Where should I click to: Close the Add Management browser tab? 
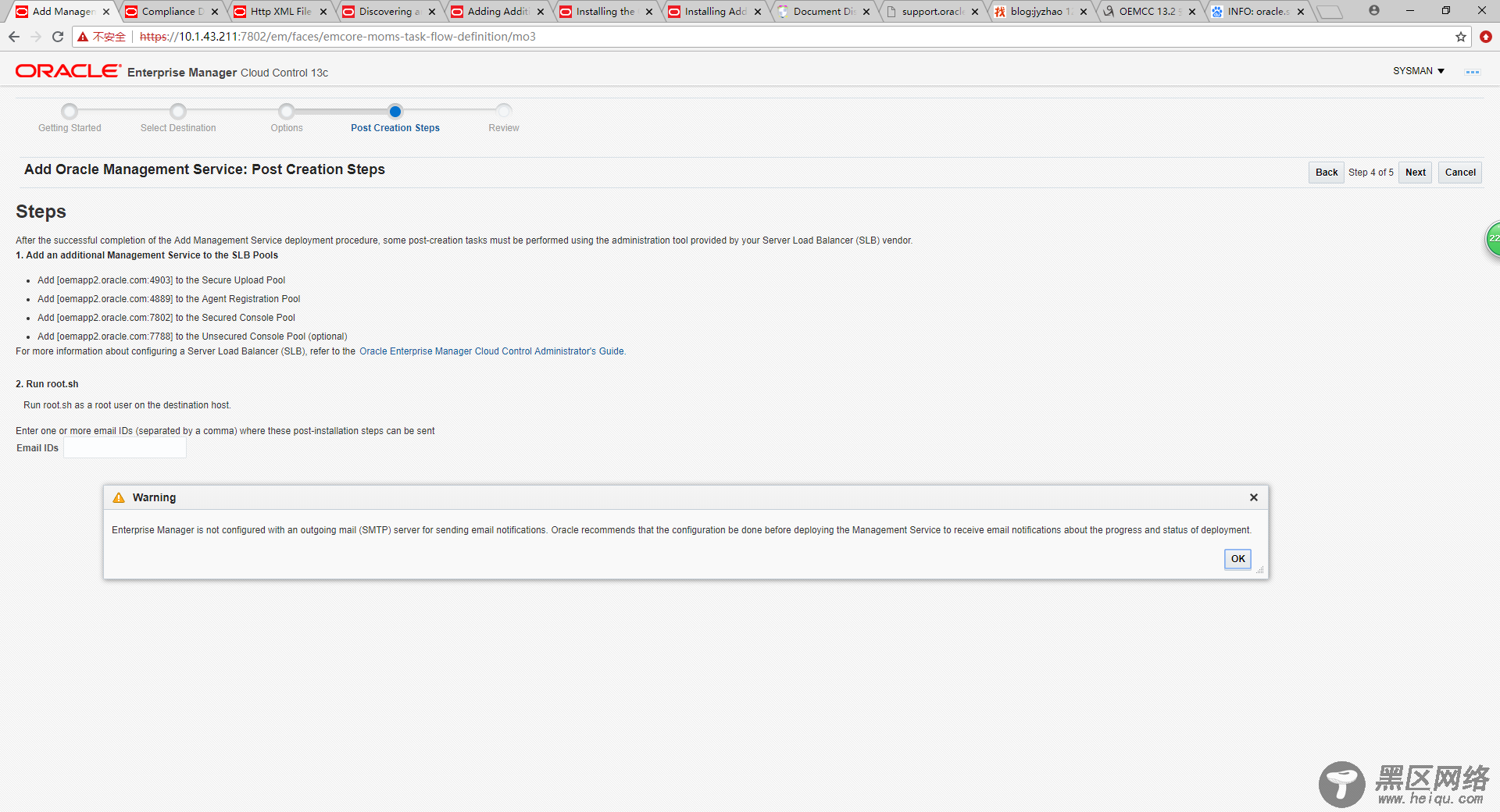(106, 12)
